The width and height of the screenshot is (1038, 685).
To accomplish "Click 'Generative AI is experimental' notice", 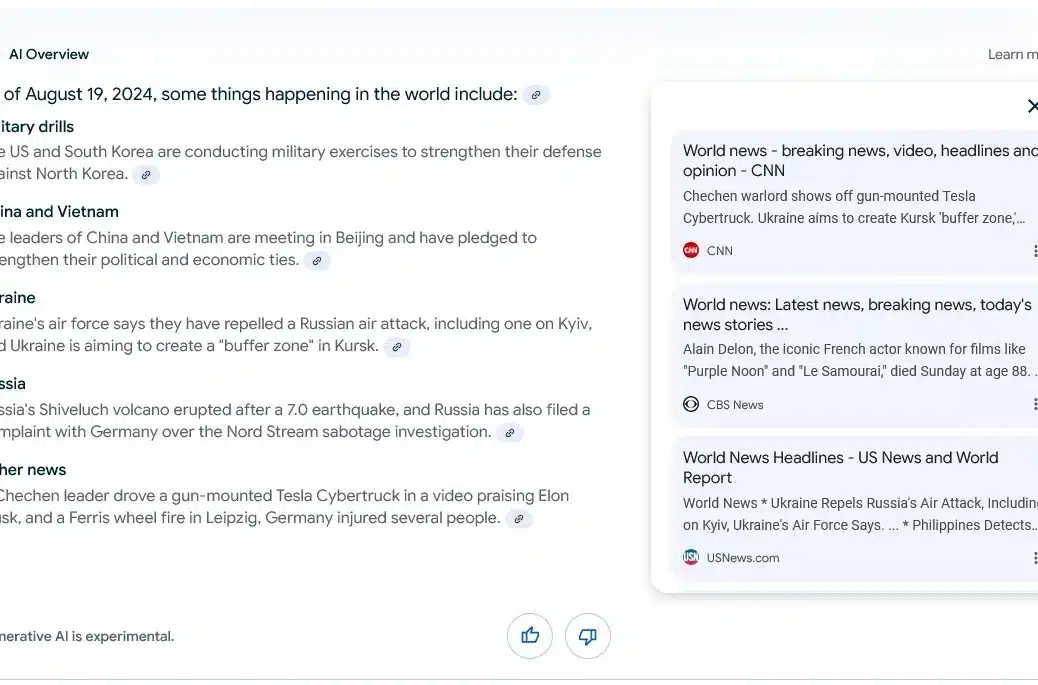I will 87,636.
